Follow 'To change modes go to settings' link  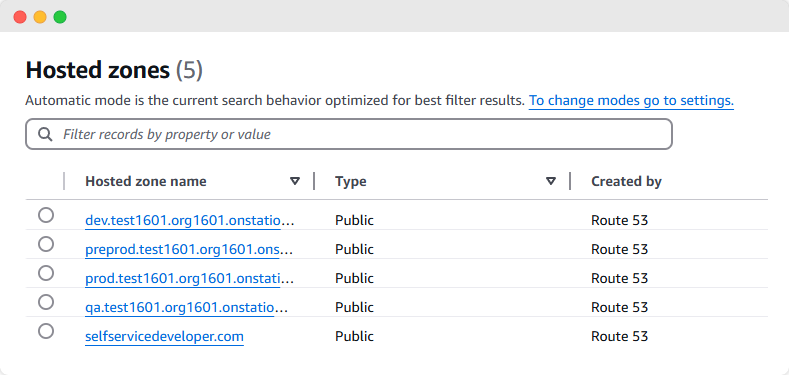click(x=631, y=101)
